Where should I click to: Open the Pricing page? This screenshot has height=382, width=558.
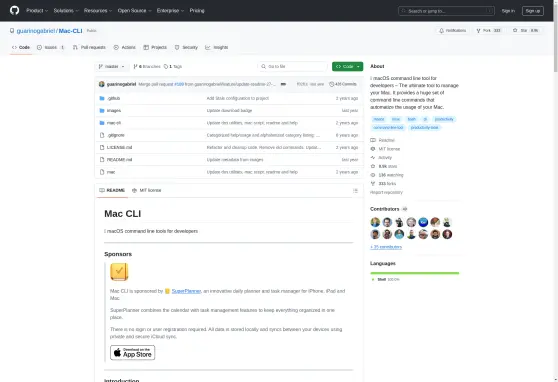197,11
